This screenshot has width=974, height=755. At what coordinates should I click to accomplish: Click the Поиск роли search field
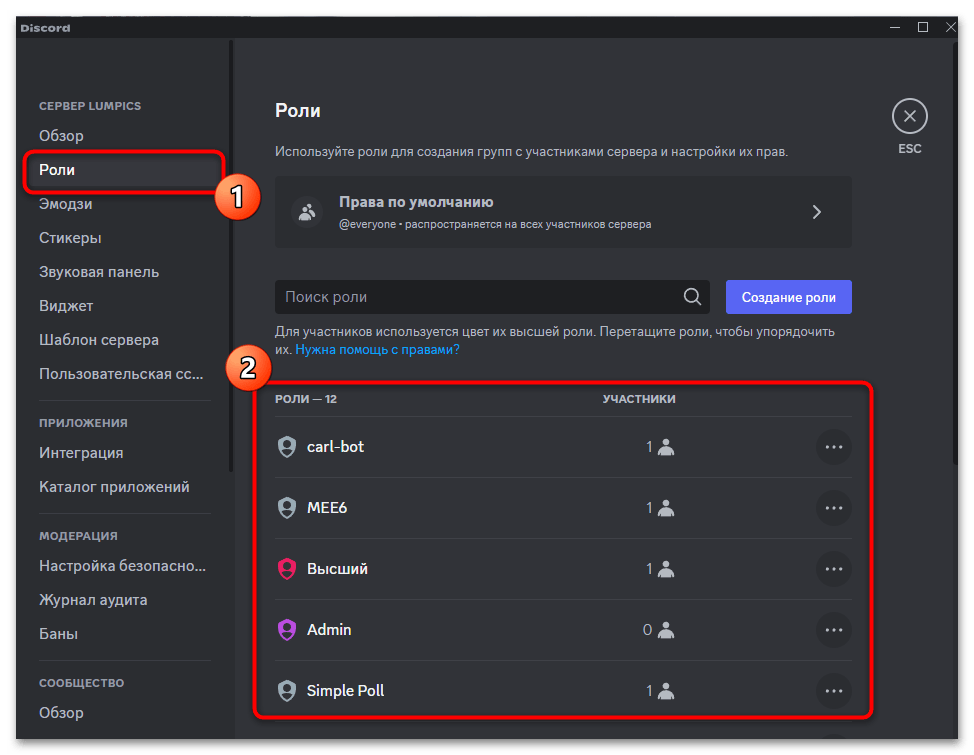475,297
